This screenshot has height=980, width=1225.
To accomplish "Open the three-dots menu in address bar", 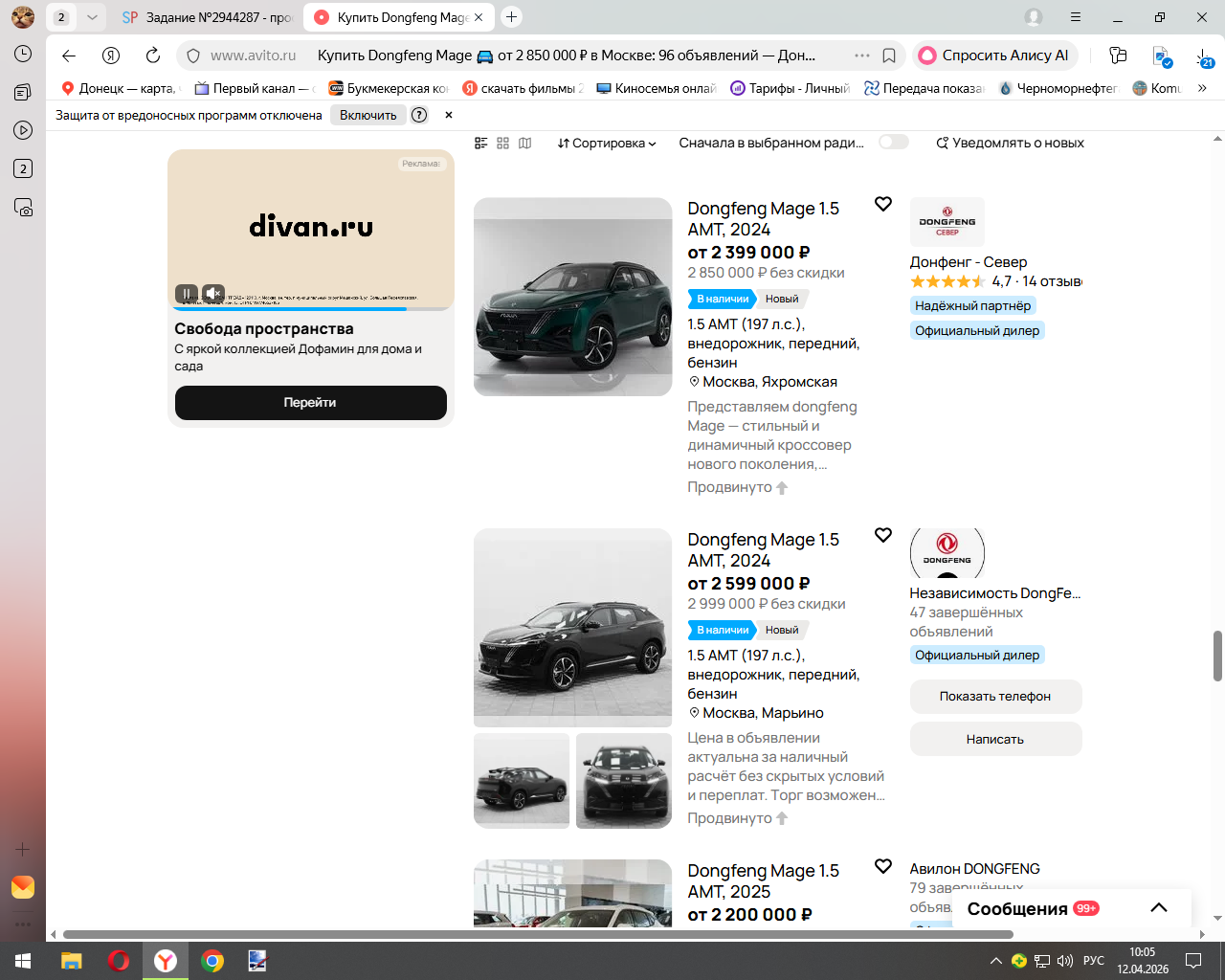I will [x=862, y=56].
